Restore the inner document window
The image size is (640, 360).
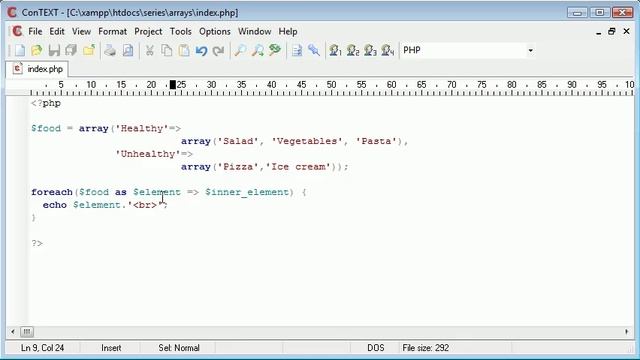(x=611, y=31)
